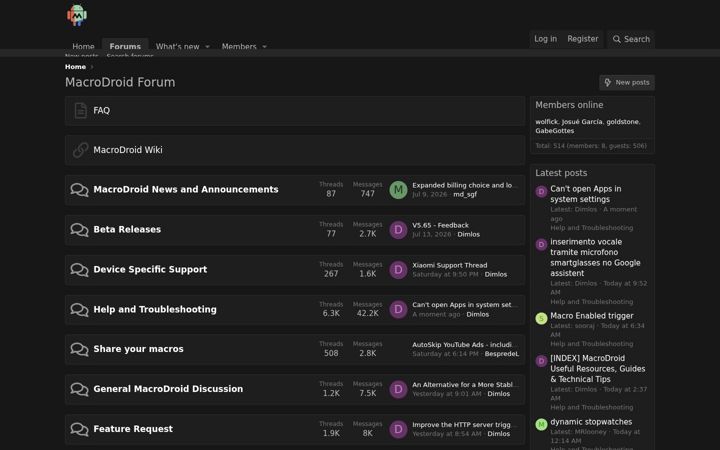Screen dimensions: 720x450
Task: Click the Latest posts heading
Action: [561, 173]
